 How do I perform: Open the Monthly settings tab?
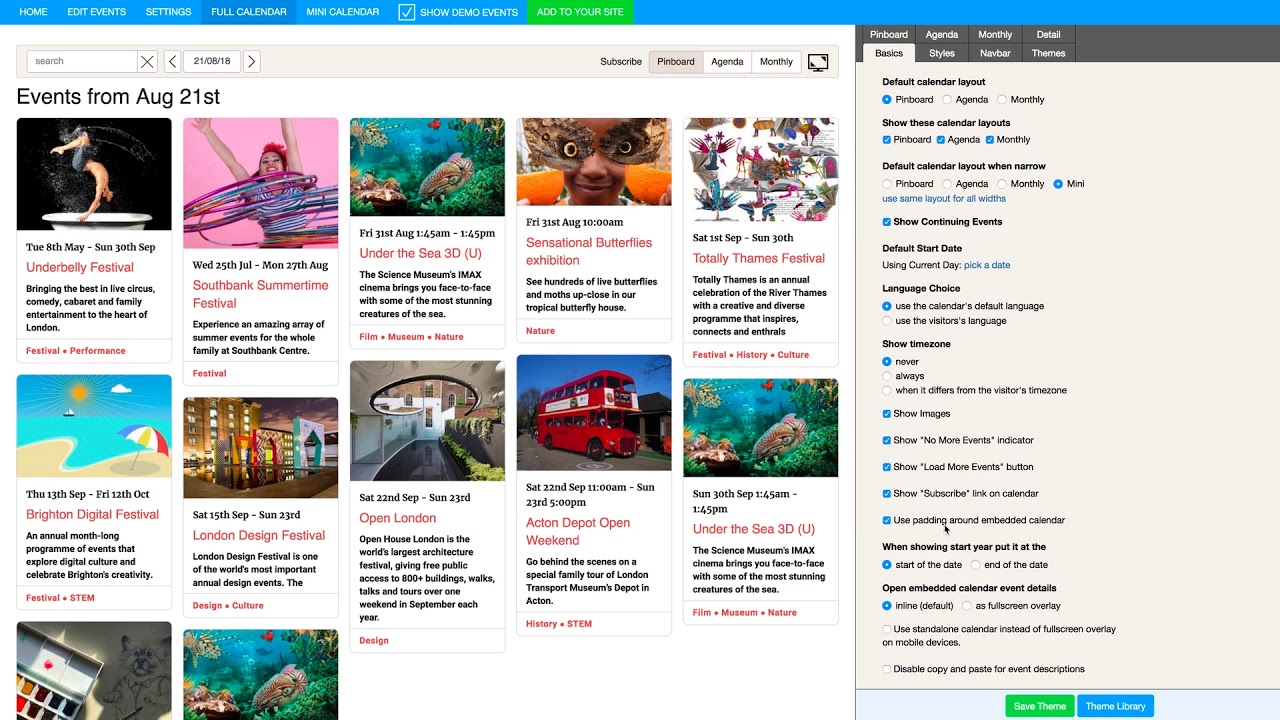click(x=995, y=34)
